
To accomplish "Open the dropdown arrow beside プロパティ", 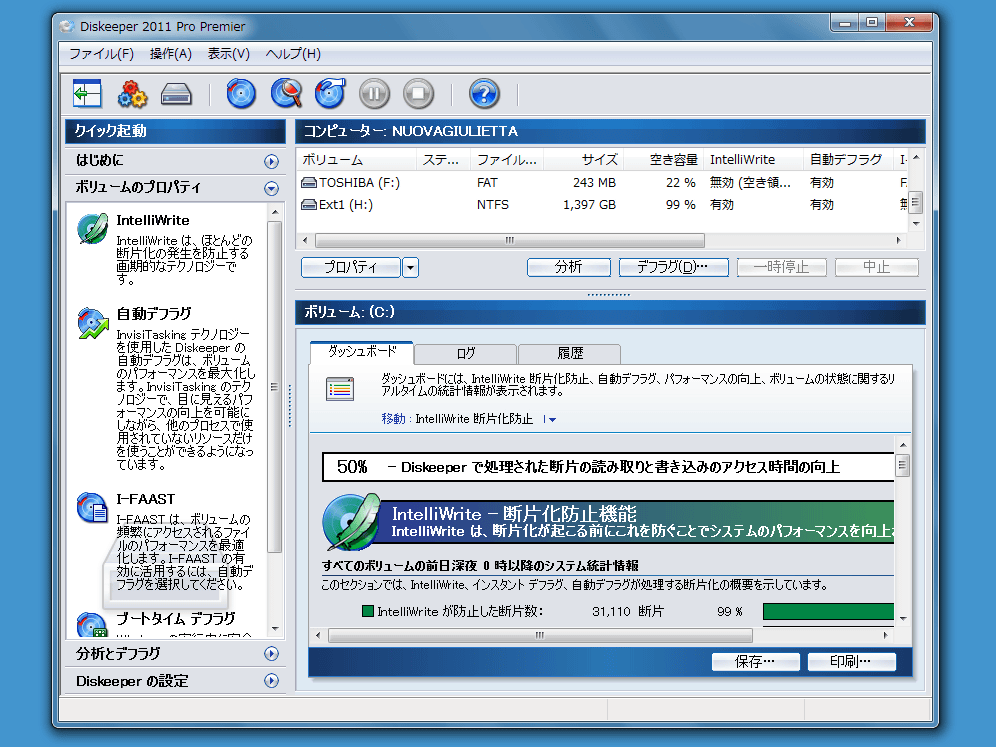I will point(410,267).
